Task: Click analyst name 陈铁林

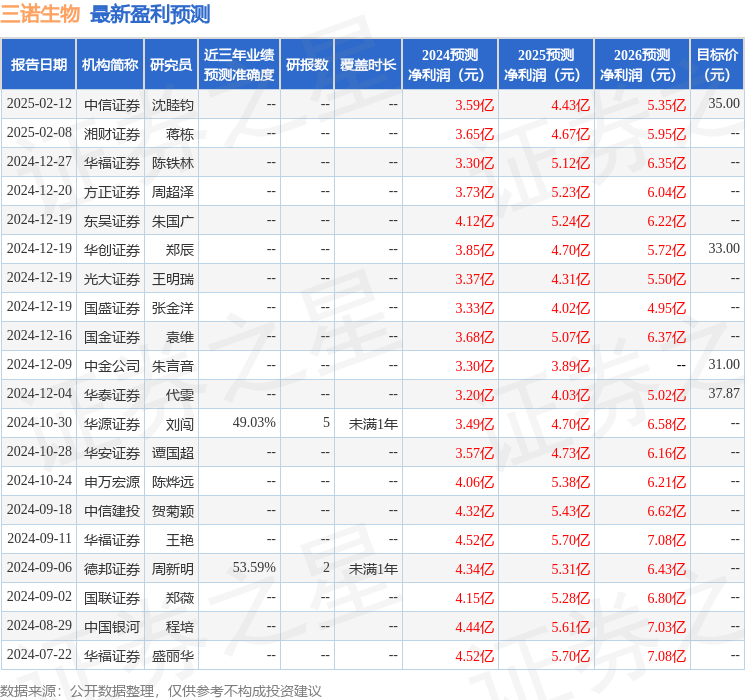Action: [x=172, y=163]
